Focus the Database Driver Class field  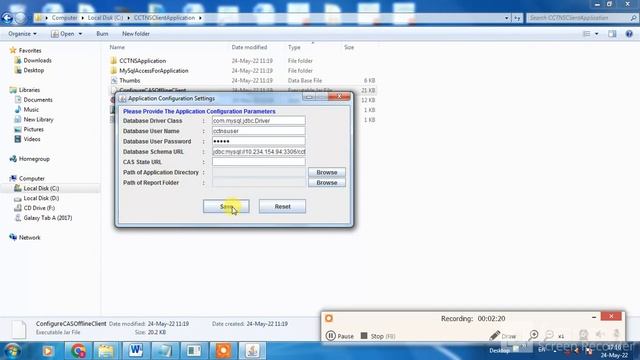pyautogui.click(x=258, y=121)
